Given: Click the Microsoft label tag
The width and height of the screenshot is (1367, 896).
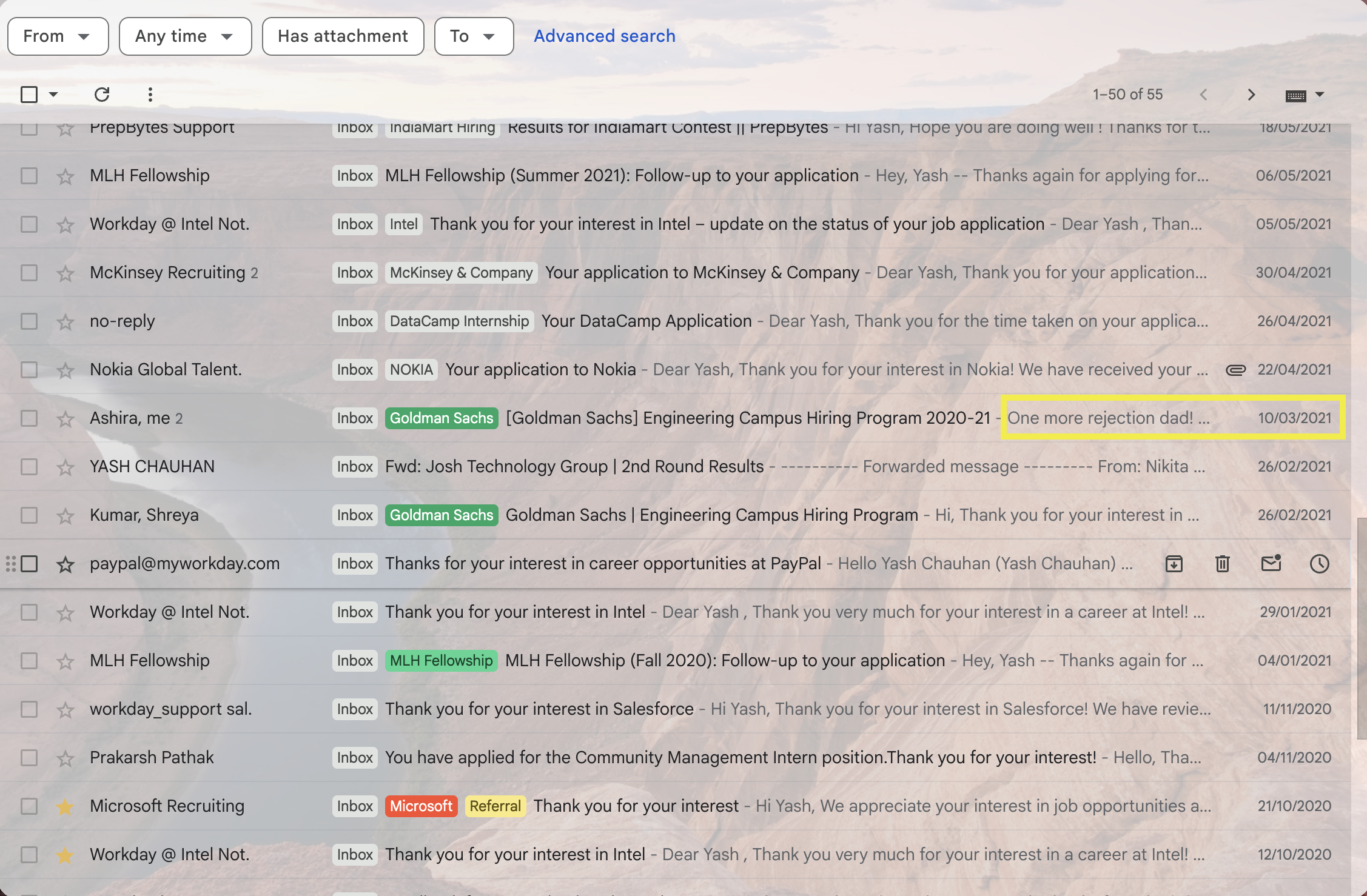Looking at the screenshot, I should (422, 806).
